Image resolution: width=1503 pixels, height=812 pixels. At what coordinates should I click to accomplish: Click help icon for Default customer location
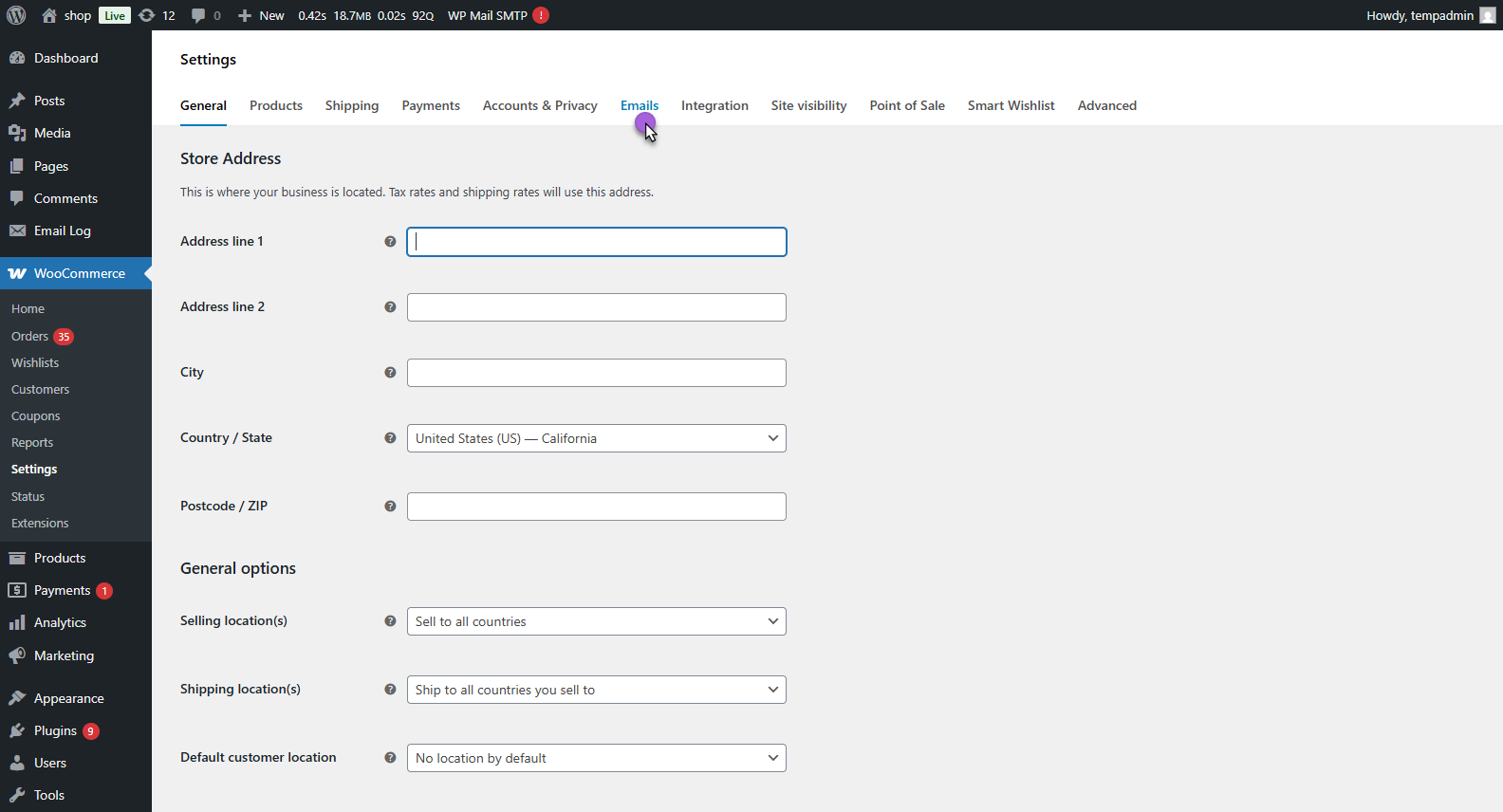pos(390,758)
